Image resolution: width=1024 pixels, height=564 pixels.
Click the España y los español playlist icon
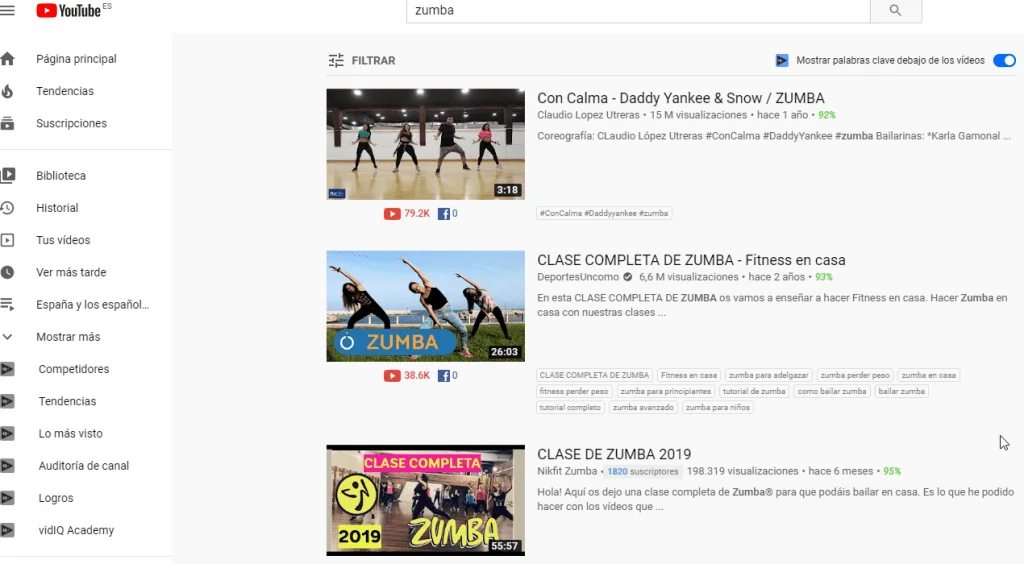[x=7, y=304]
